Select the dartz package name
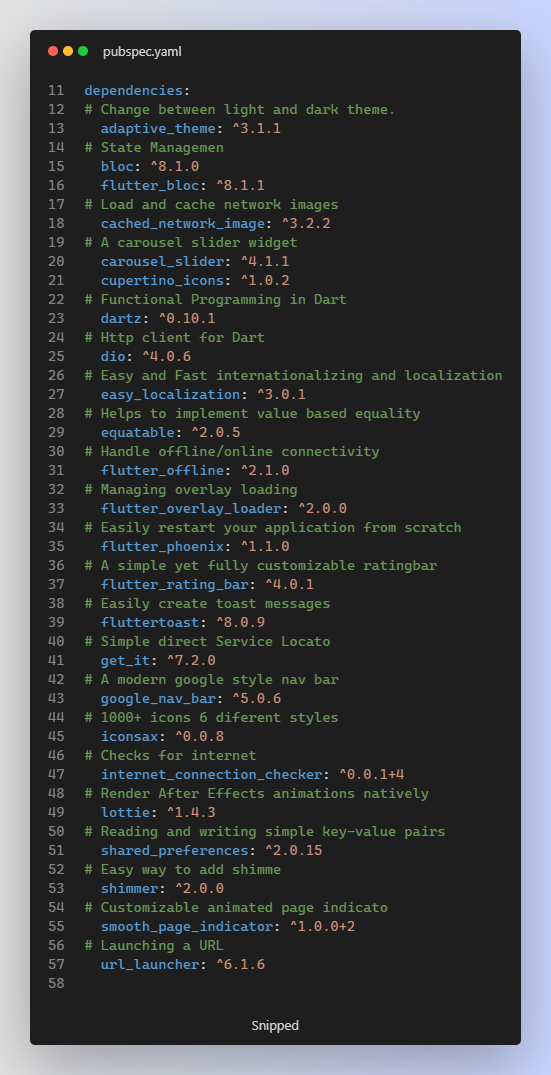 click(121, 319)
